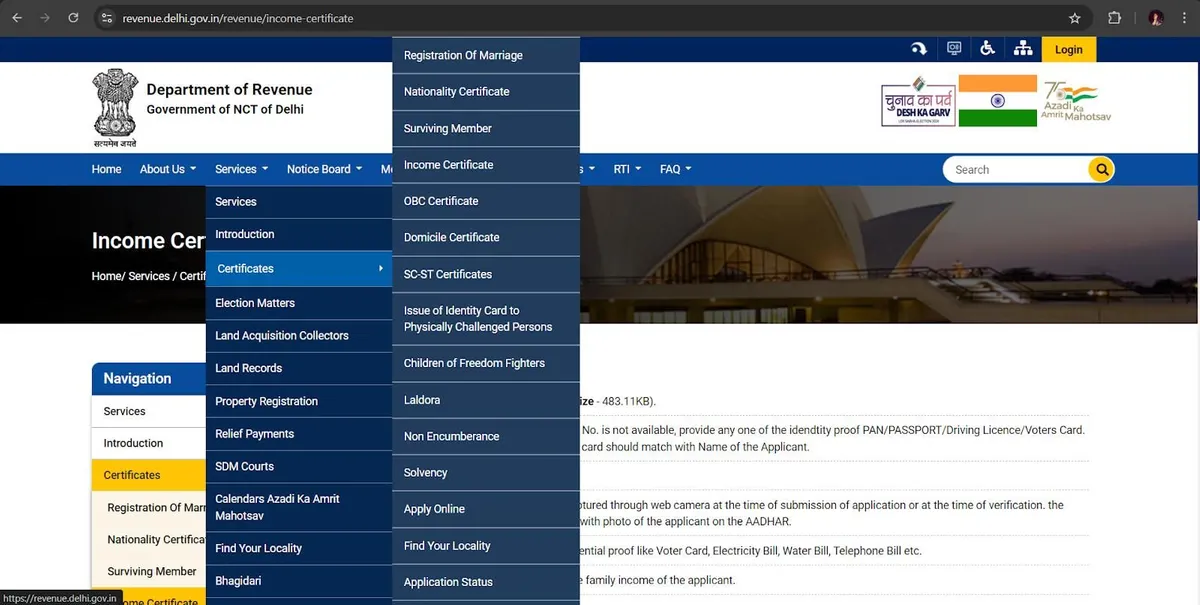Click the Azadi Ka Amrit Mahotsav logo
The width and height of the screenshot is (1200, 605).
[x=1075, y=102]
